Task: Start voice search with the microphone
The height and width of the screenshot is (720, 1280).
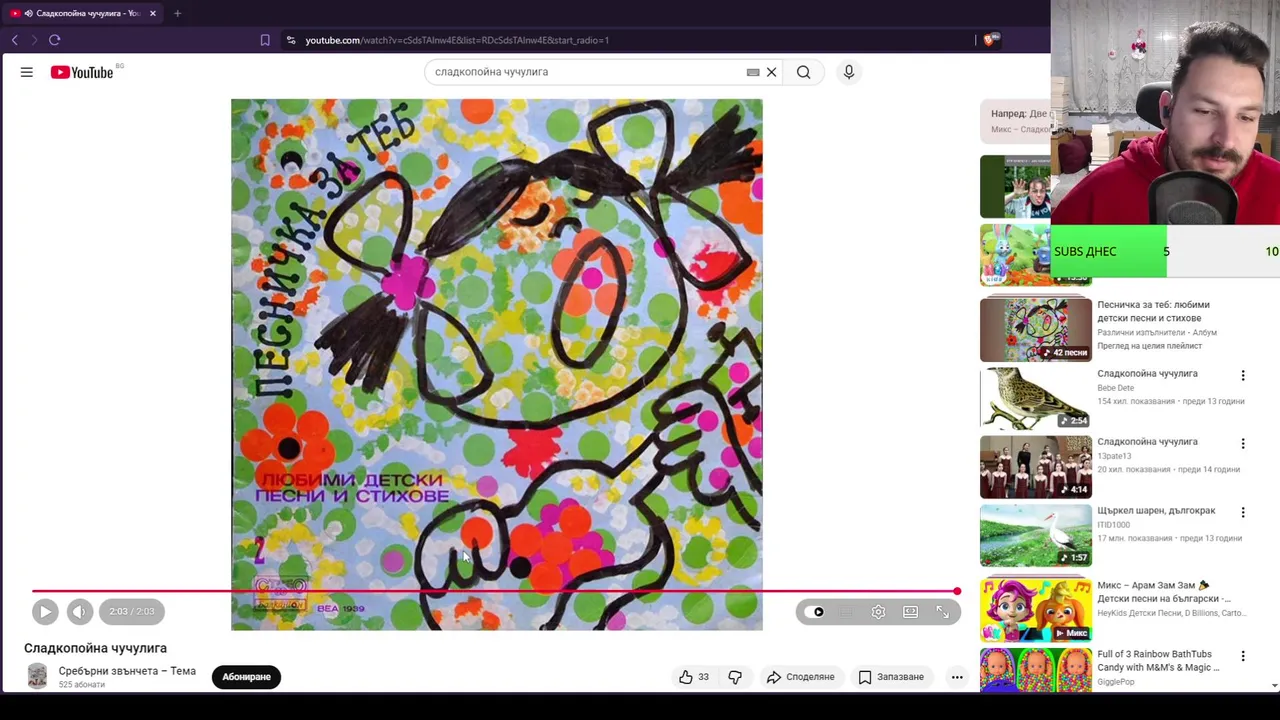Action: [x=848, y=72]
